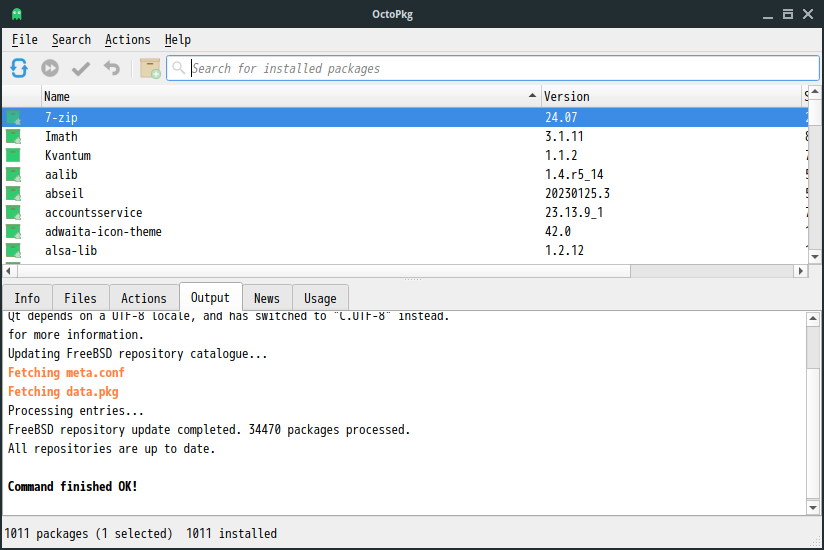Switch to the Files tab
This screenshot has height=550, width=824.
click(x=80, y=298)
